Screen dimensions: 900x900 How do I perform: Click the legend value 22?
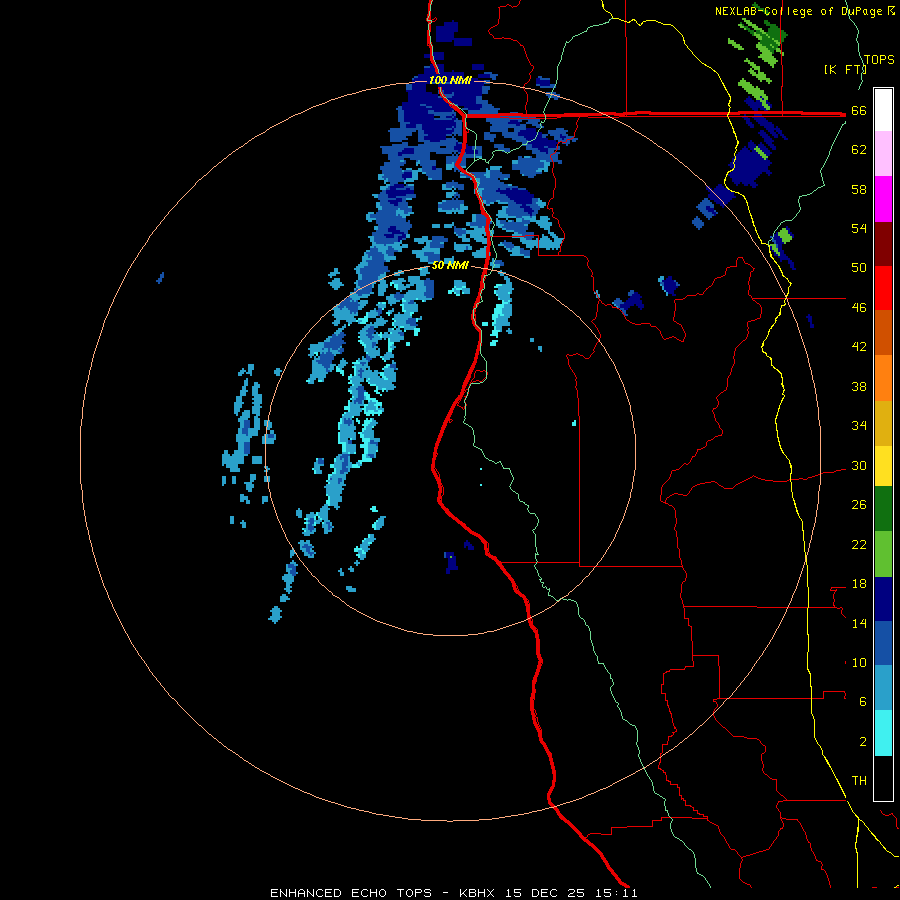coord(859,544)
